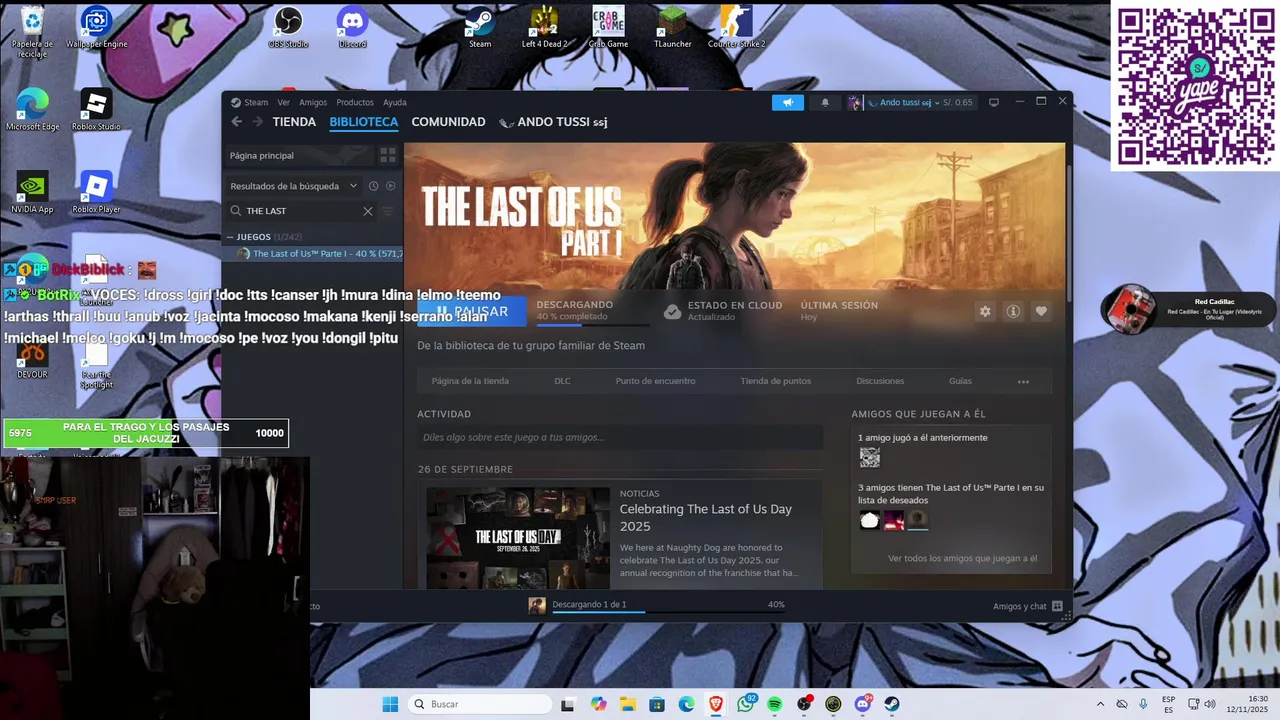Viewport: 1280px width, 720px height.
Task: Click the activity comment input box
Action: (x=620, y=437)
